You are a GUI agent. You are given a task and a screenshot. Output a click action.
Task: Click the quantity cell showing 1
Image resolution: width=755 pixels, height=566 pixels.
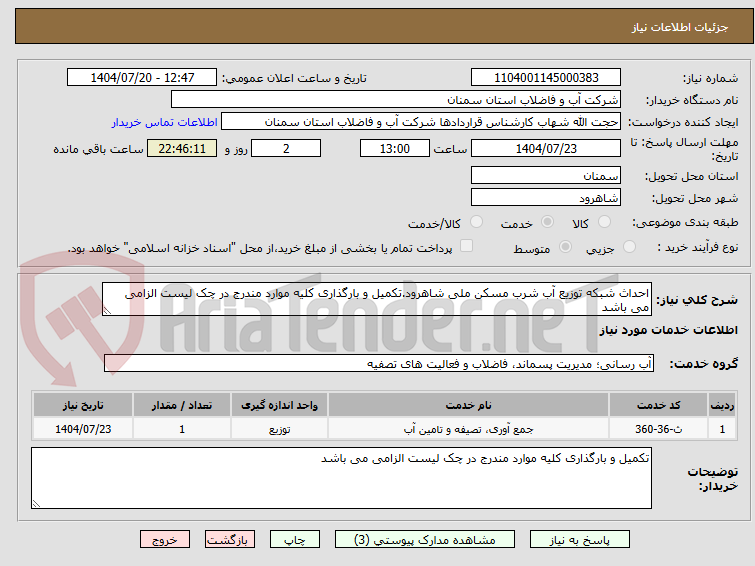coord(182,429)
